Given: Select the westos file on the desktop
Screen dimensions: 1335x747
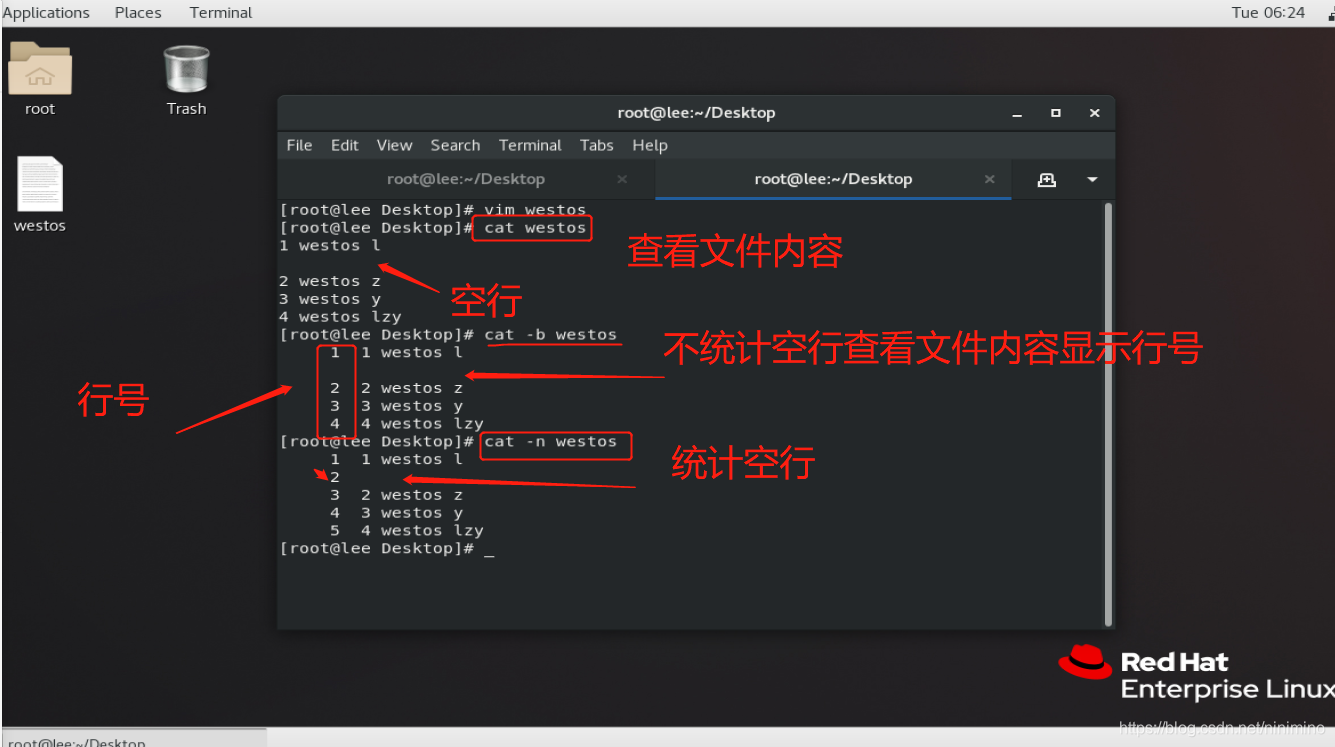Looking at the screenshot, I should [40, 195].
